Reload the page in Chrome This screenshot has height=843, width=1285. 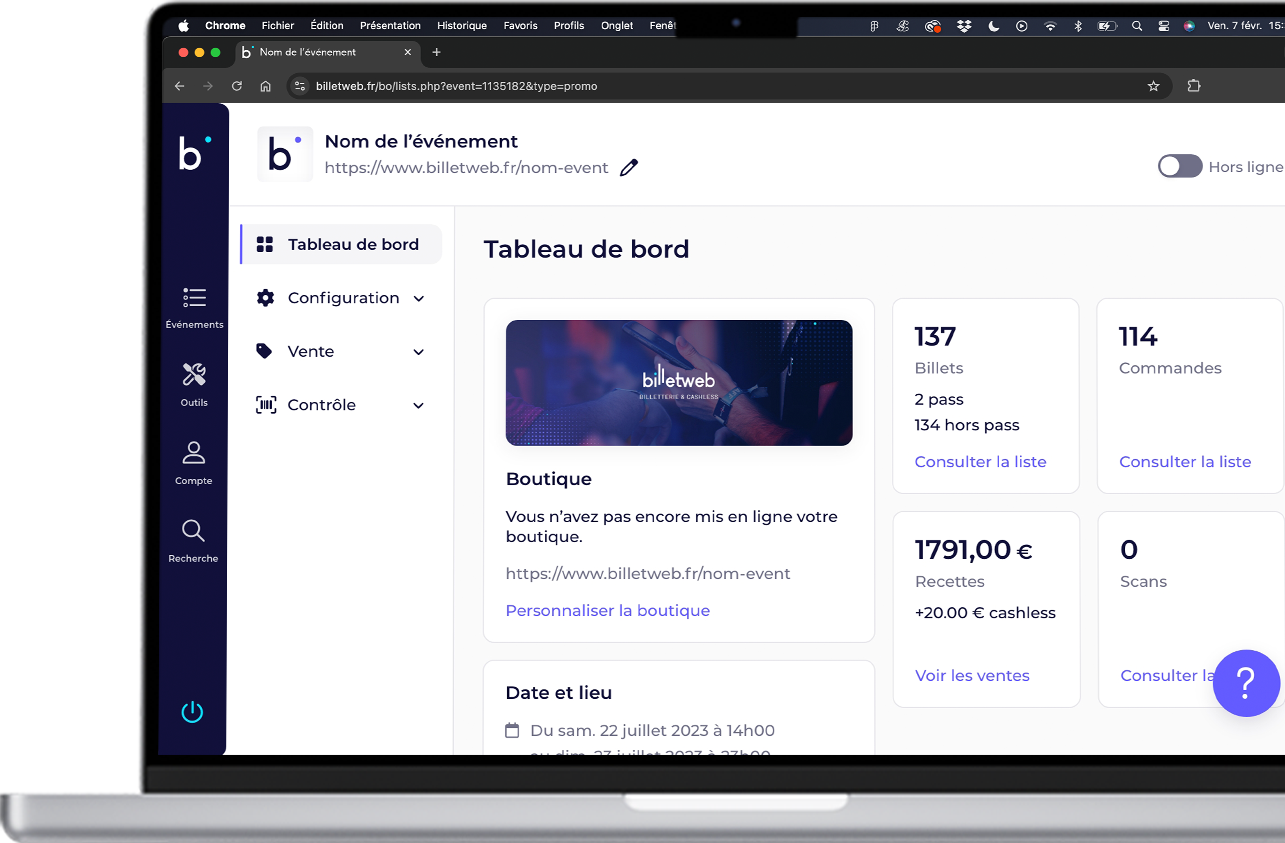(x=237, y=86)
